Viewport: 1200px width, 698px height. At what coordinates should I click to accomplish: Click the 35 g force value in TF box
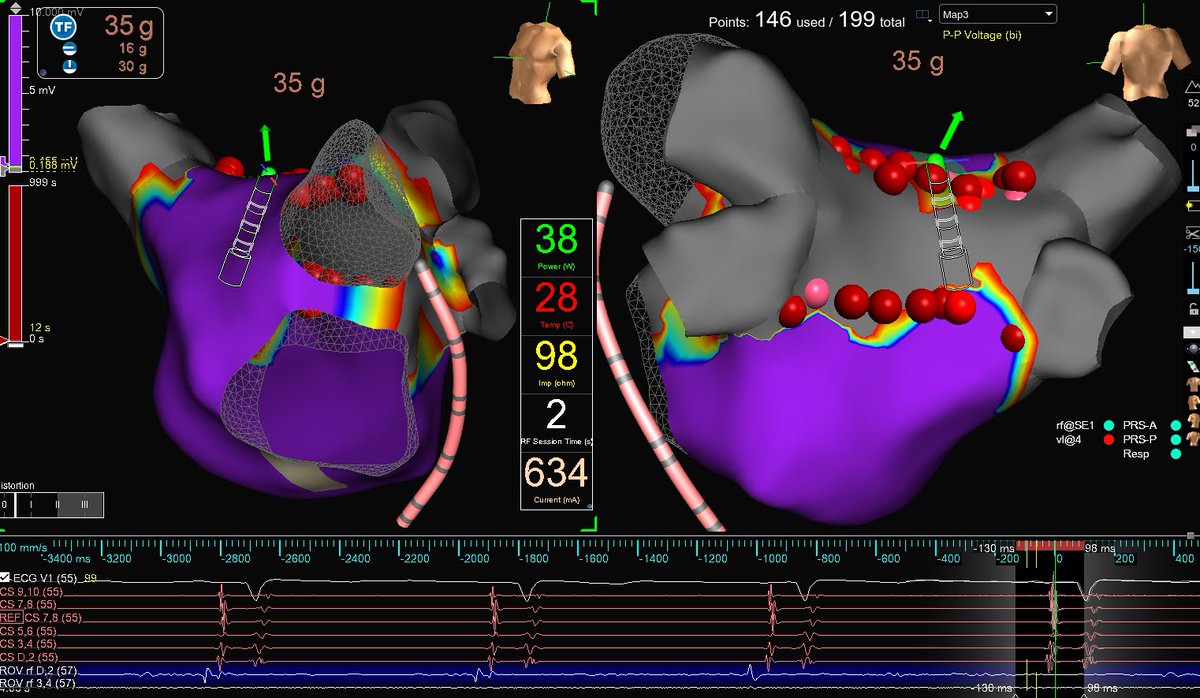128,26
